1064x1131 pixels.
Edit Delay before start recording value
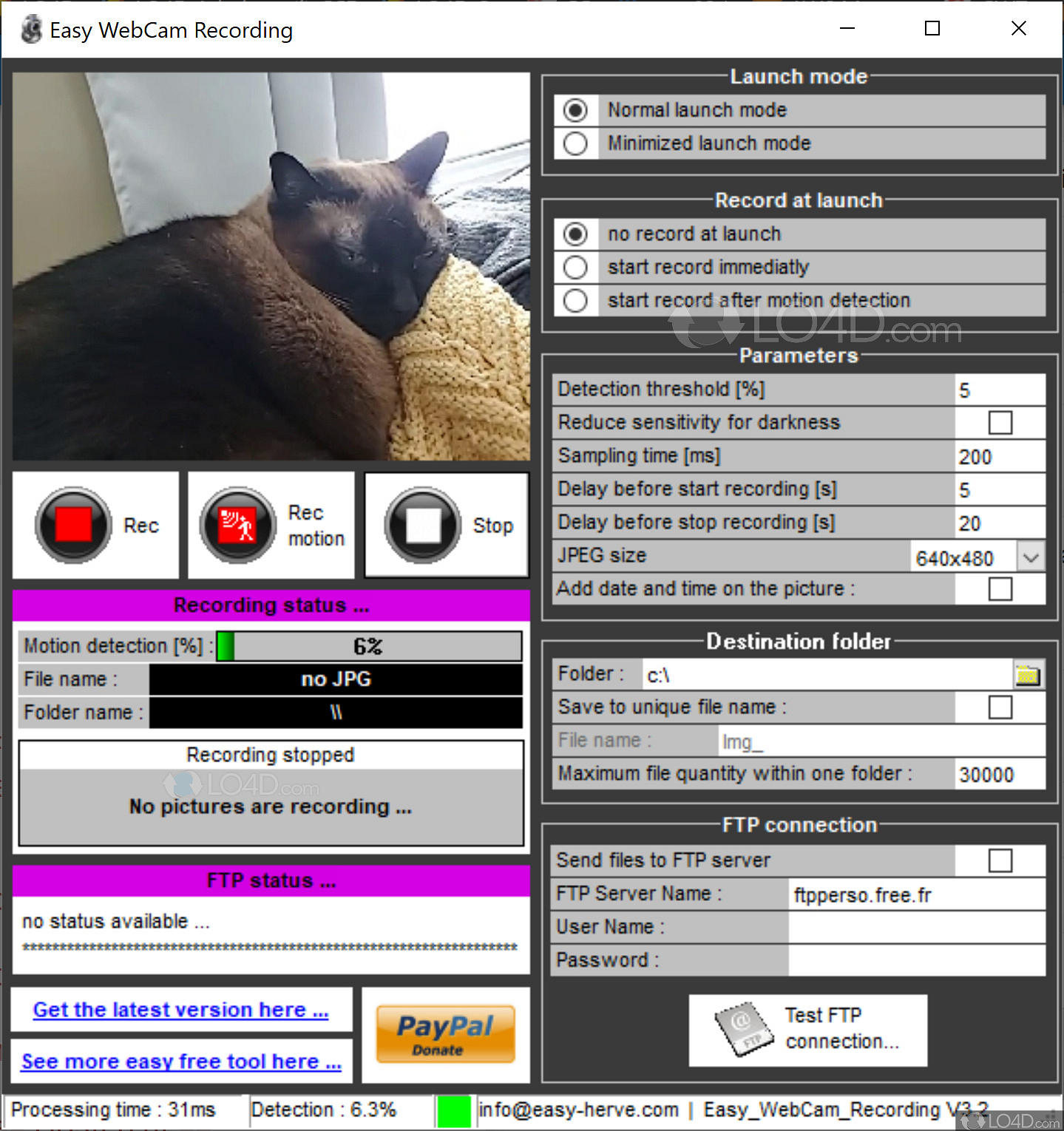tap(1000, 489)
